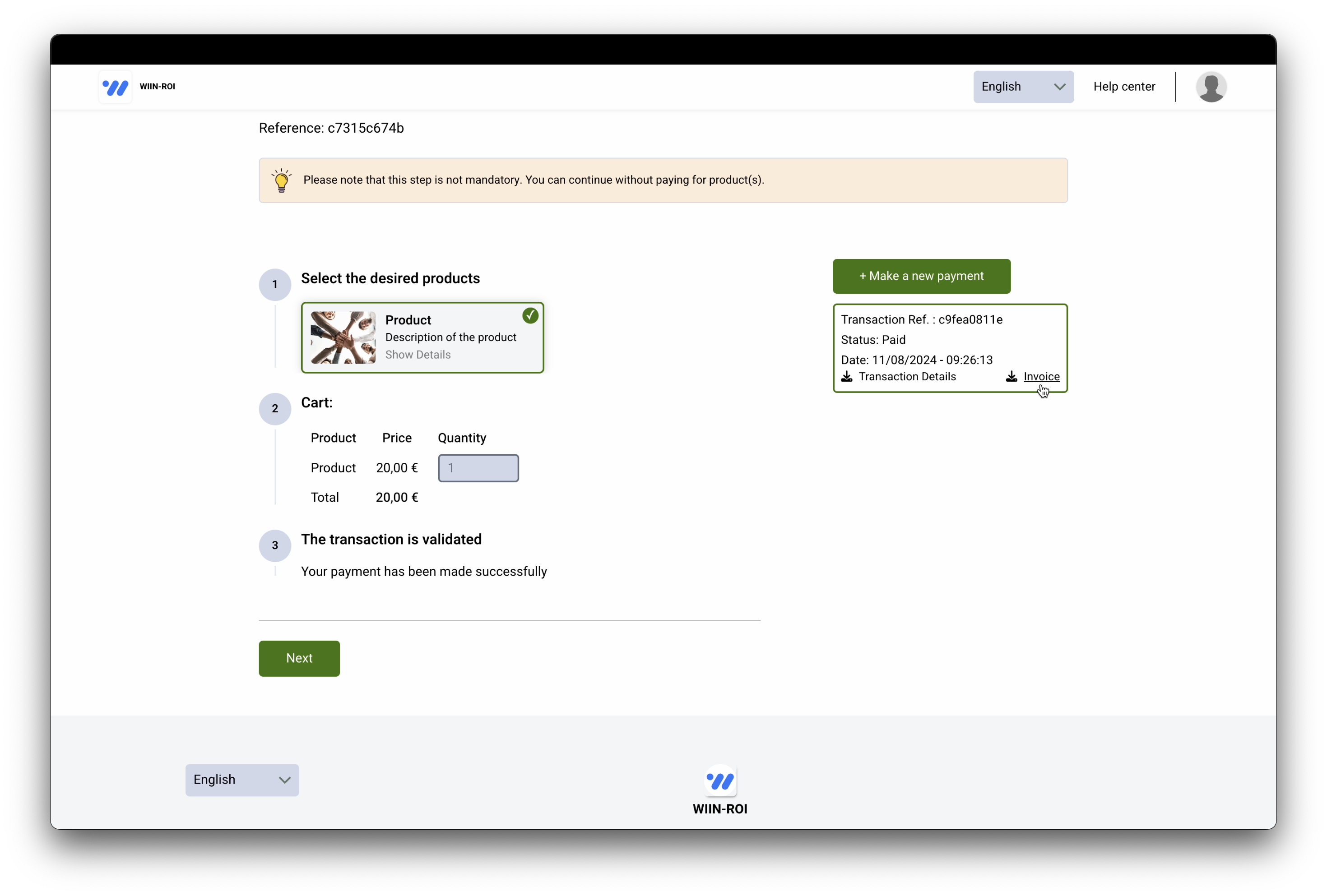Image resolution: width=1327 pixels, height=896 pixels.
Task: Click the WIIN-ROI header brand text
Action: pyautogui.click(x=157, y=87)
